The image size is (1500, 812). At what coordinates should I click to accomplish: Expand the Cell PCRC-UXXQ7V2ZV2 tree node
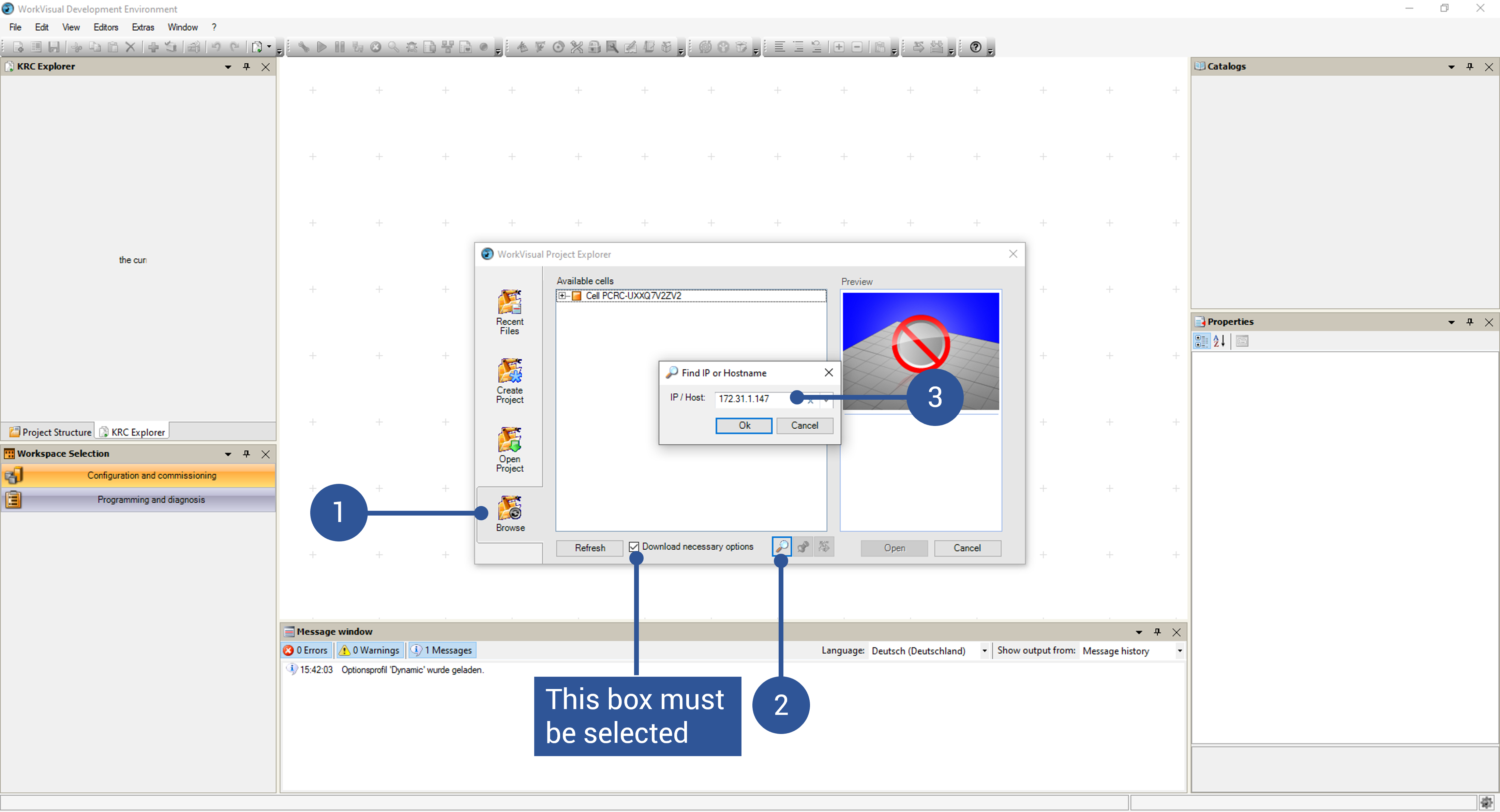562,296
